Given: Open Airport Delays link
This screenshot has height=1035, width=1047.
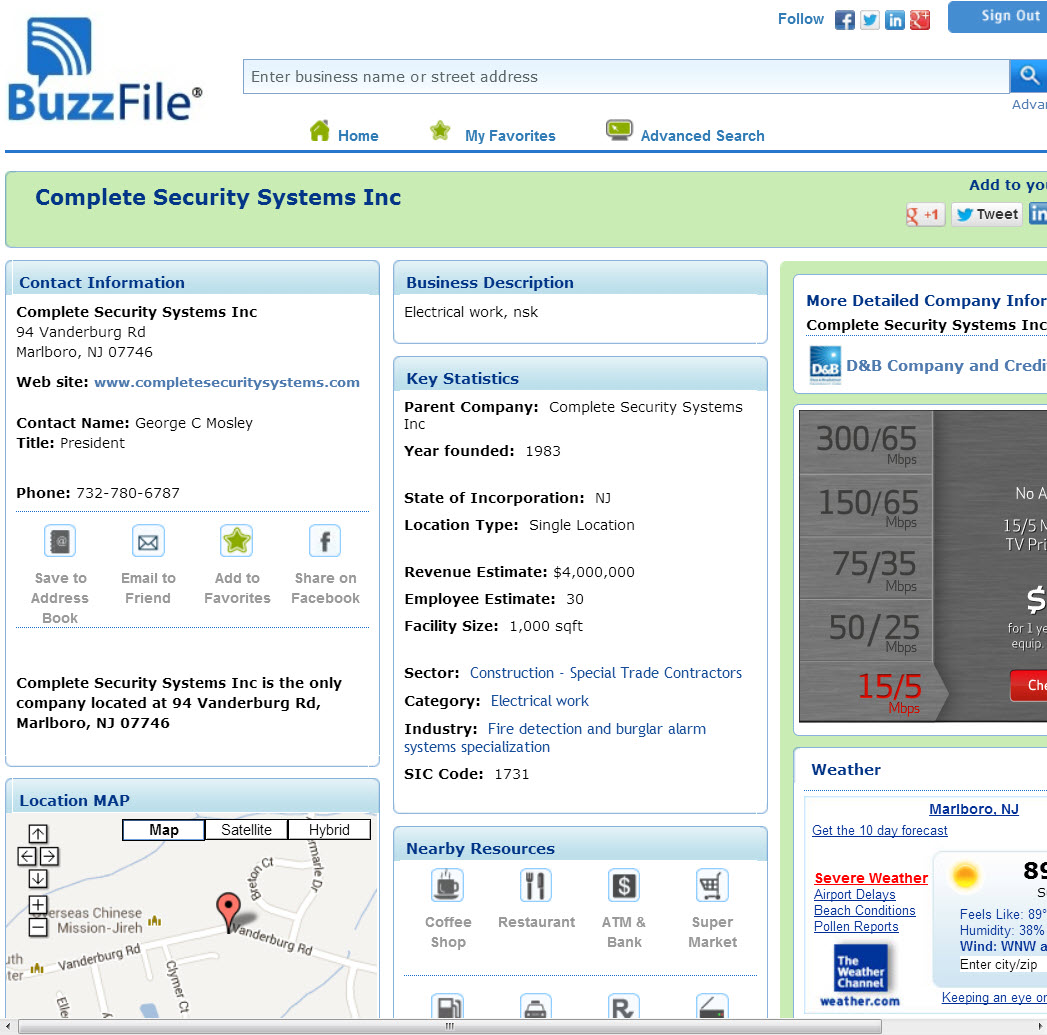Looking at the screenshot, I should point(855,894).
